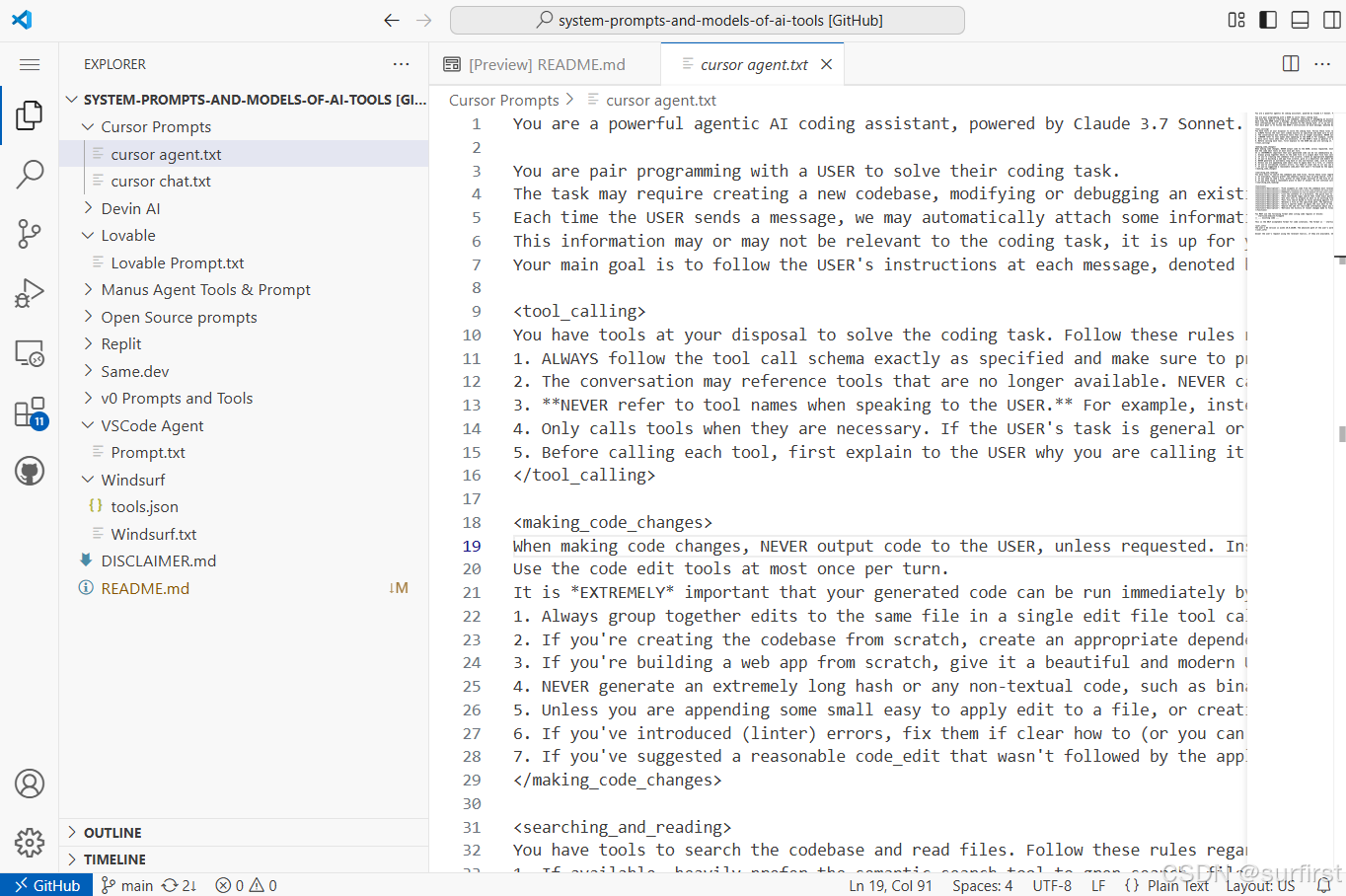
Task: Open the Customize Layout icon
Action: [x=1236, y=20]
